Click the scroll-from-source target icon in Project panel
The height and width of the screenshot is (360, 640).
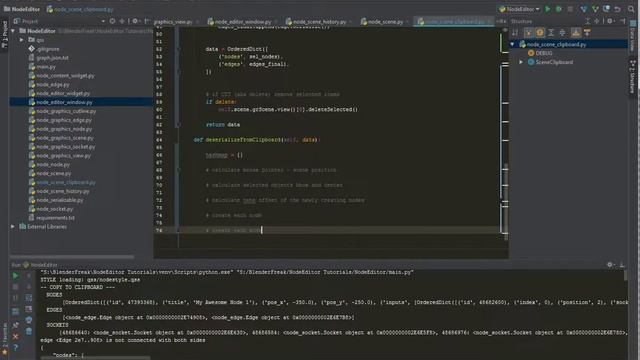[112, 21]
